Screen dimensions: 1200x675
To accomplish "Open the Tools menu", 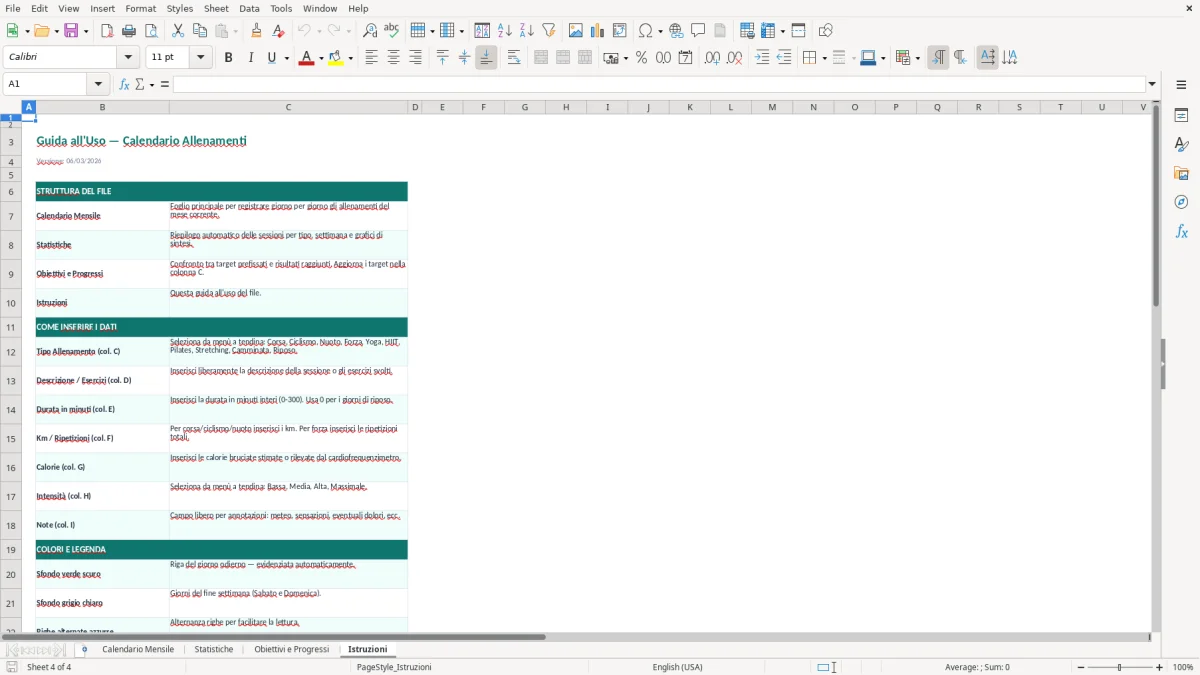I will click(281, 8).
